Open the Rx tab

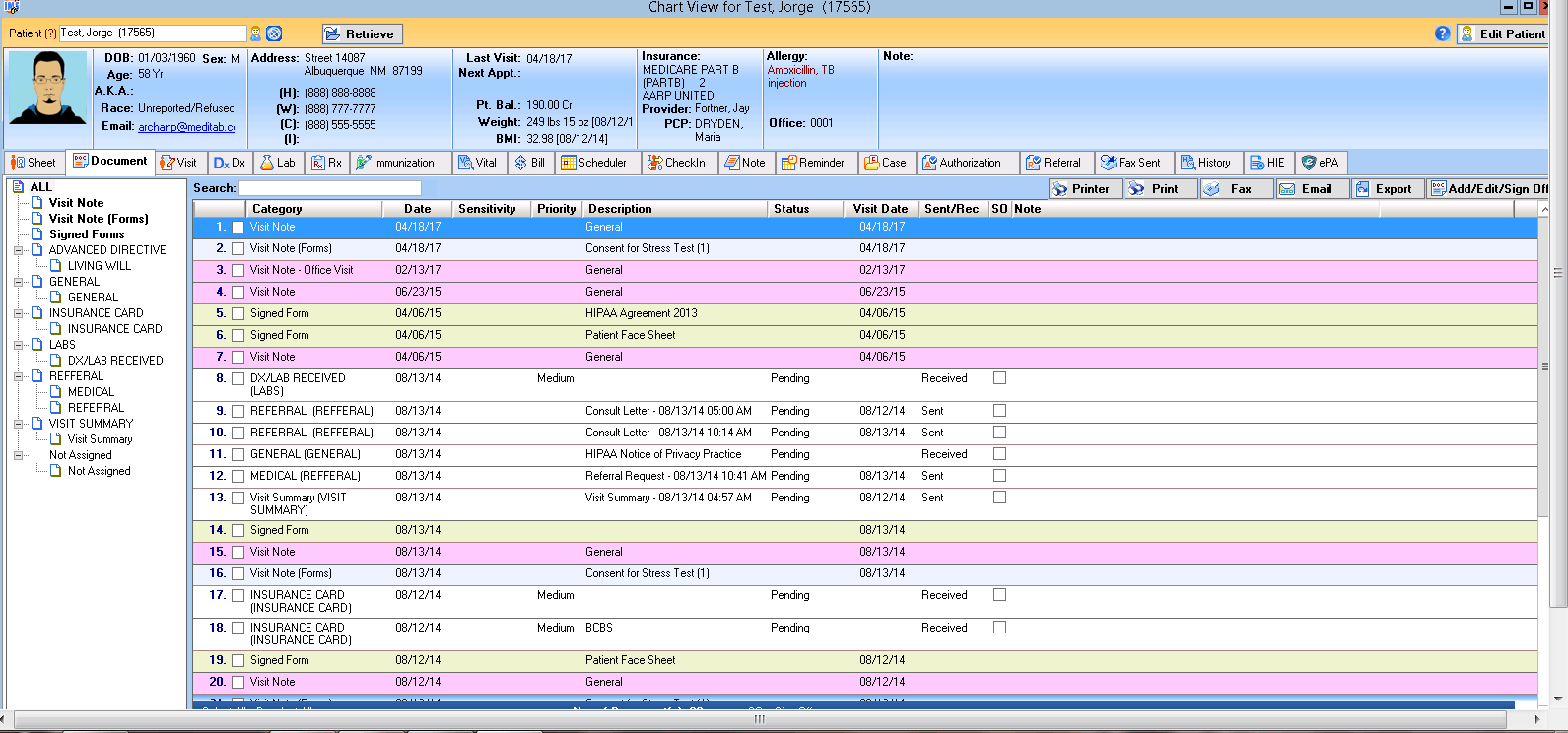tap(327, 163)
